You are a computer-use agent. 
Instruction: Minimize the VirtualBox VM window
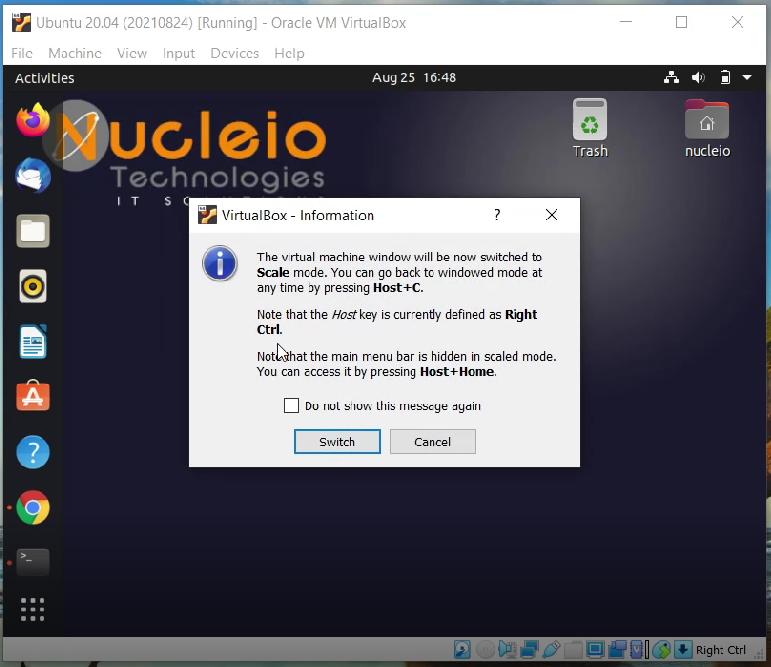(625, 22)
